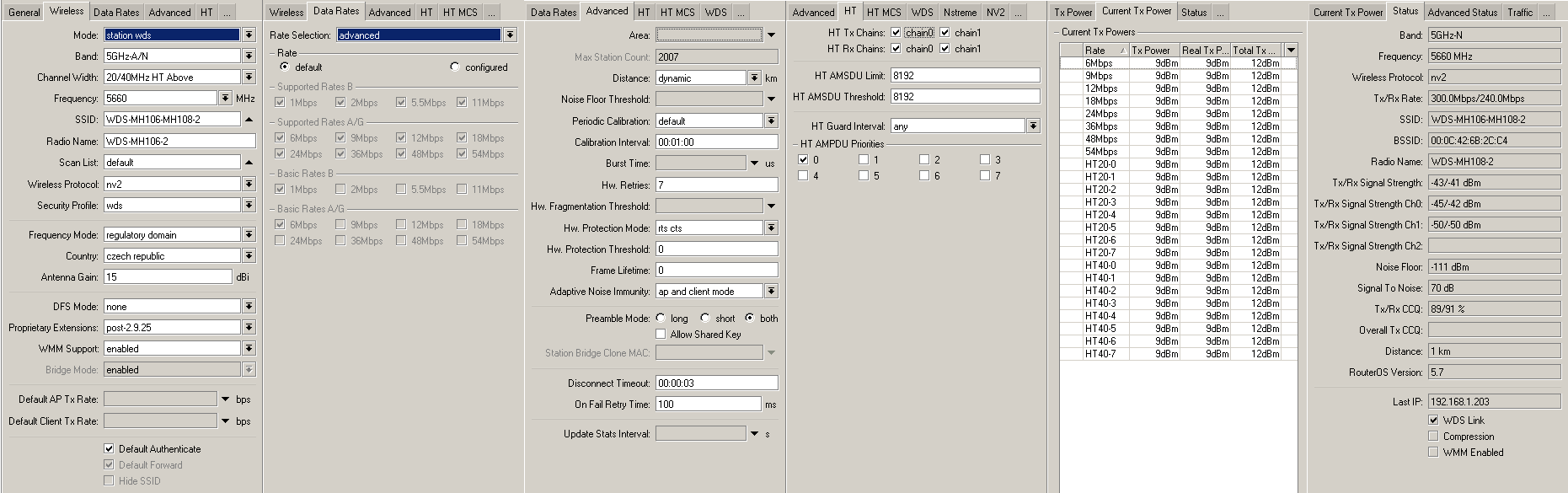Select the HT20-0 row in Tx Powers table
The height and width of the screenshot is (493, 1568).
point(1178,164)
